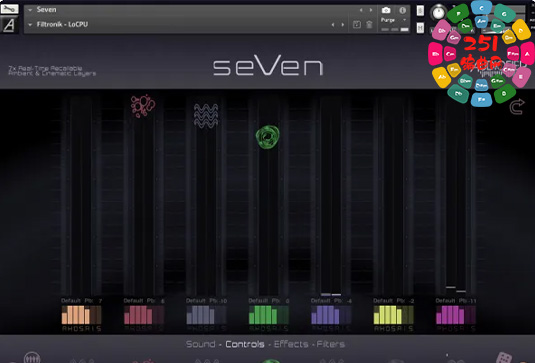
Task: Switch to the Sound tab
Action: [201, 344]
